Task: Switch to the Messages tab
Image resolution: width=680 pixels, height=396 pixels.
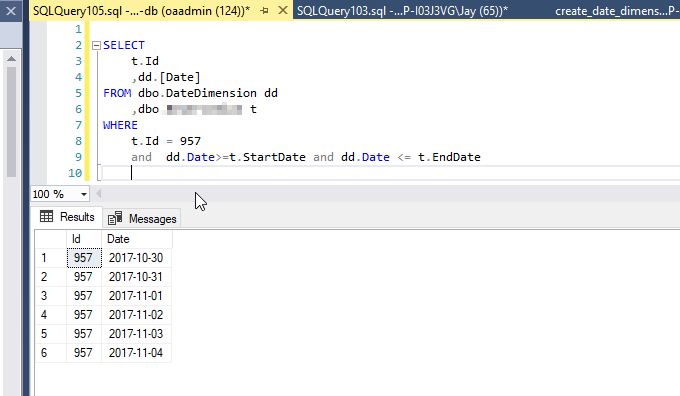Action: [142, 219]
